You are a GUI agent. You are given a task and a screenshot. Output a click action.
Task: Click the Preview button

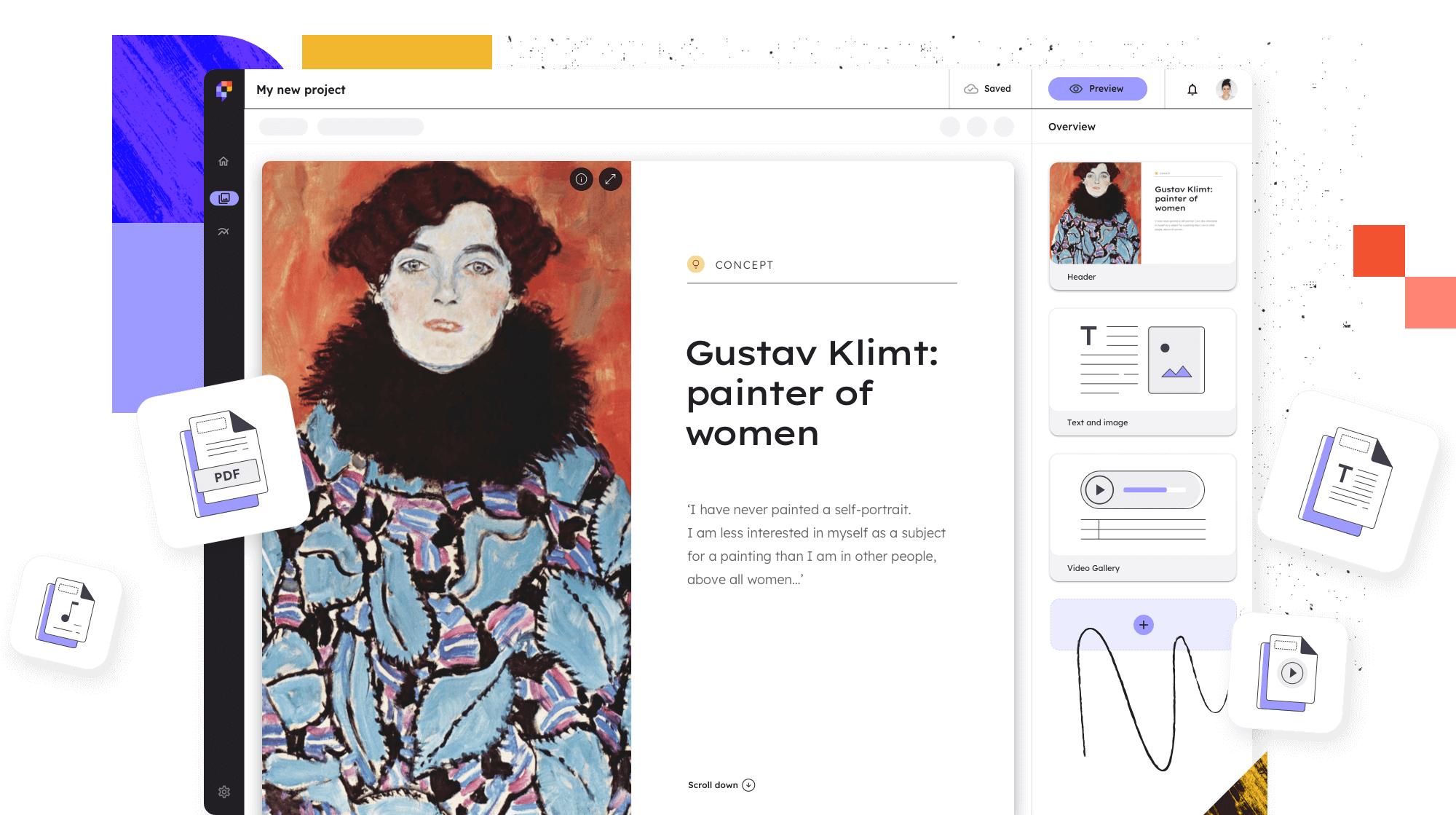click(x=1098, y=89)
